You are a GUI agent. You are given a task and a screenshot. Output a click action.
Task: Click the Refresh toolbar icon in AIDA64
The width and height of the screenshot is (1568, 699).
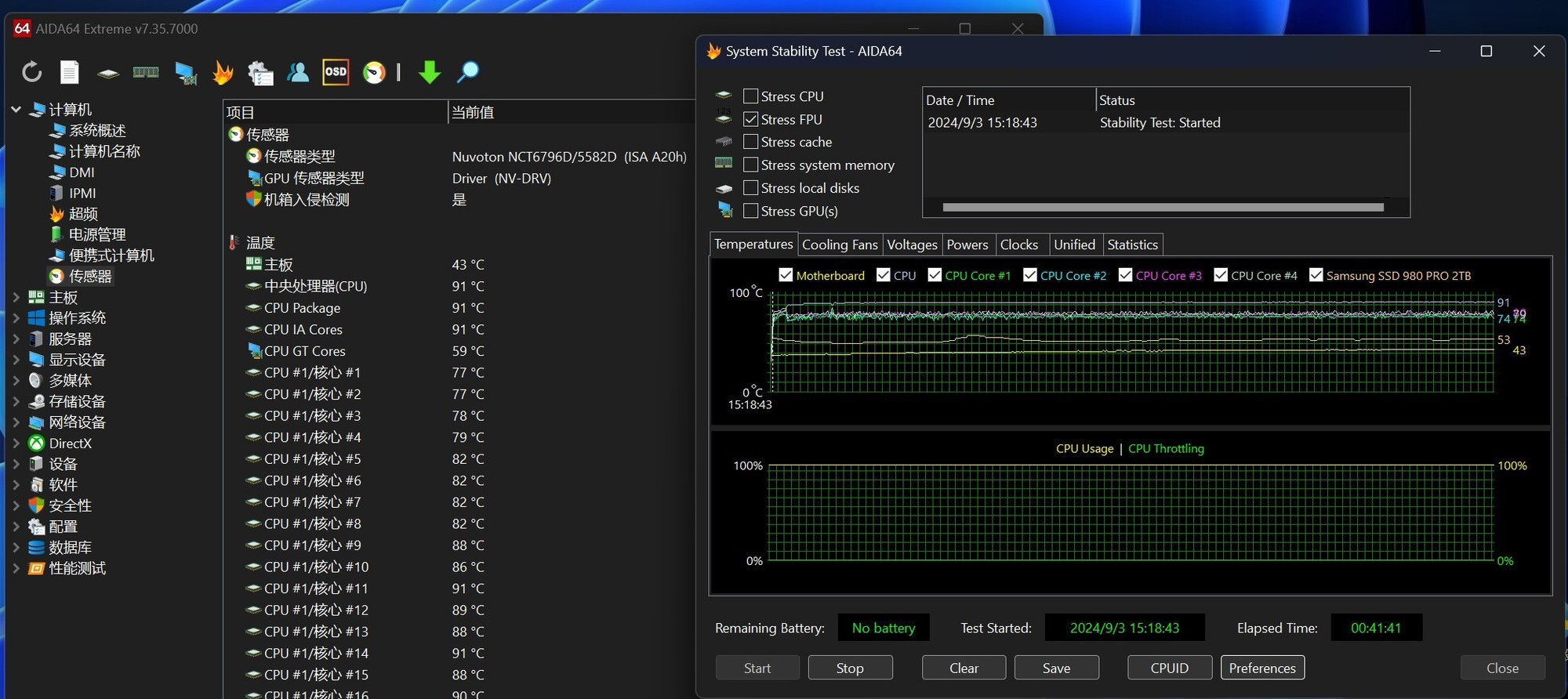tap(31, 72)
